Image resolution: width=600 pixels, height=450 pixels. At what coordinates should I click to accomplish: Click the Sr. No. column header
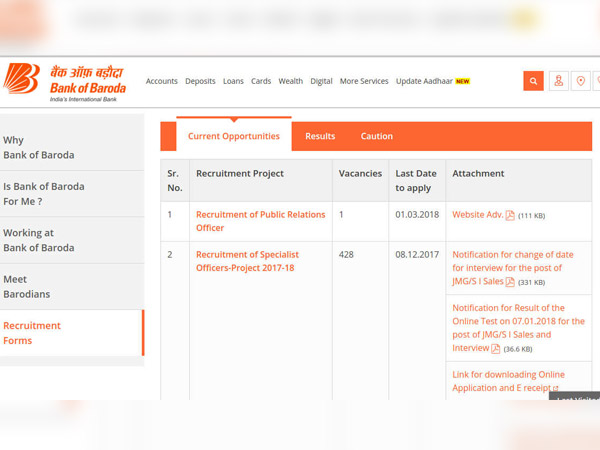[x=174, y=181]
